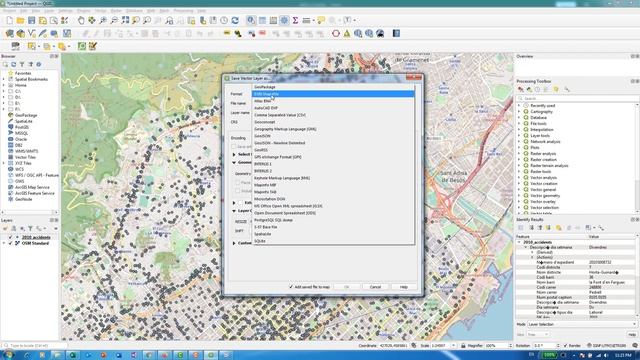640x360 pixels.
Task: Expand Cartography group in Processing Toolbox
Action: tap(519, 111)
